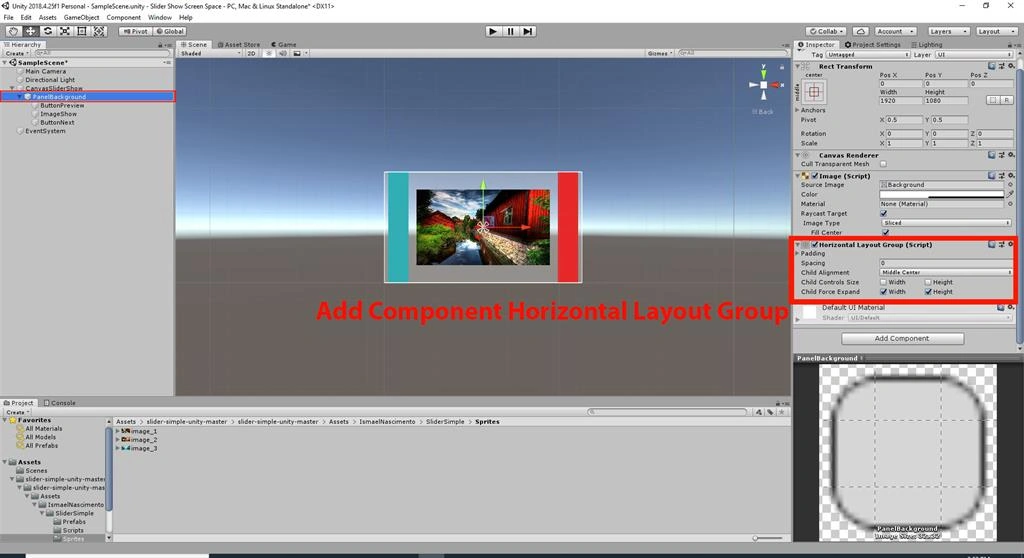Uncheck Raycast Target

(884, 214)
